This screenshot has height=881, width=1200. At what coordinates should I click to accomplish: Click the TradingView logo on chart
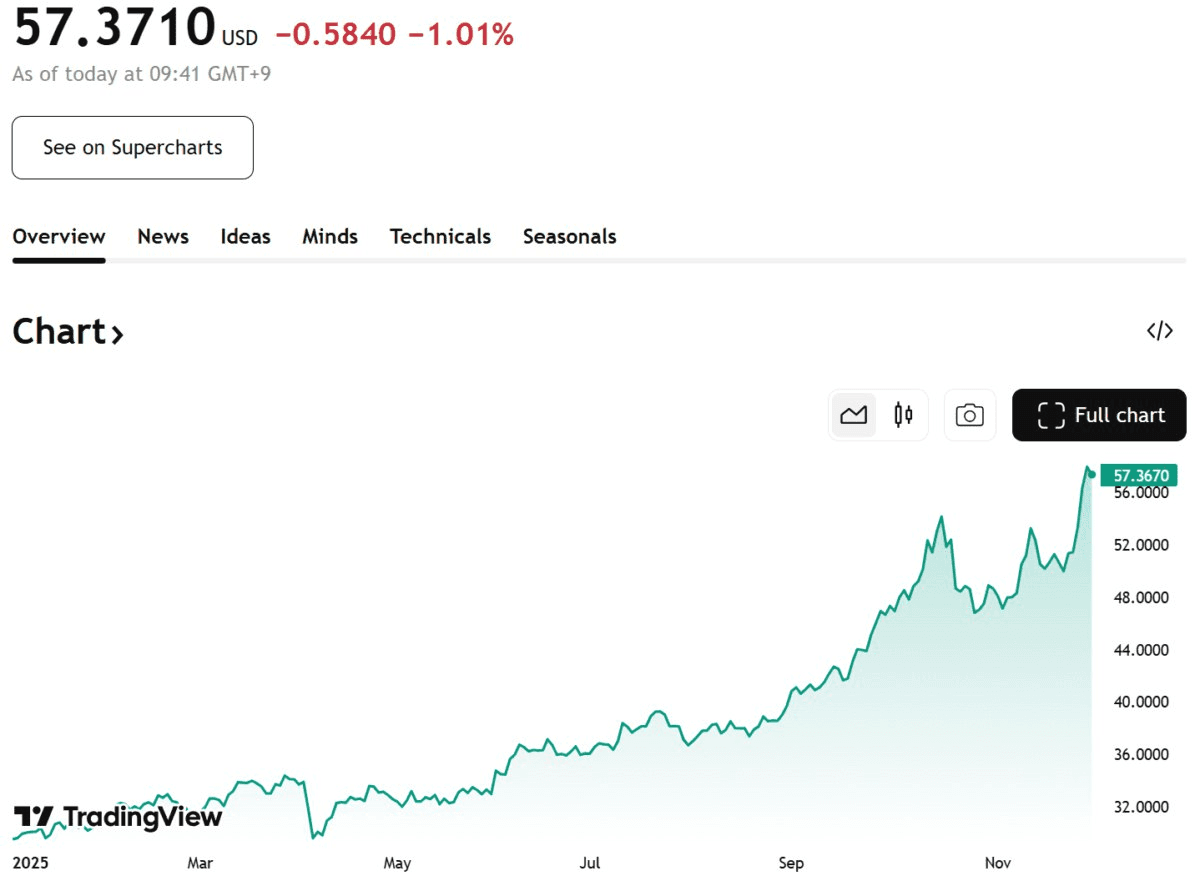click(x=118, y=817)
